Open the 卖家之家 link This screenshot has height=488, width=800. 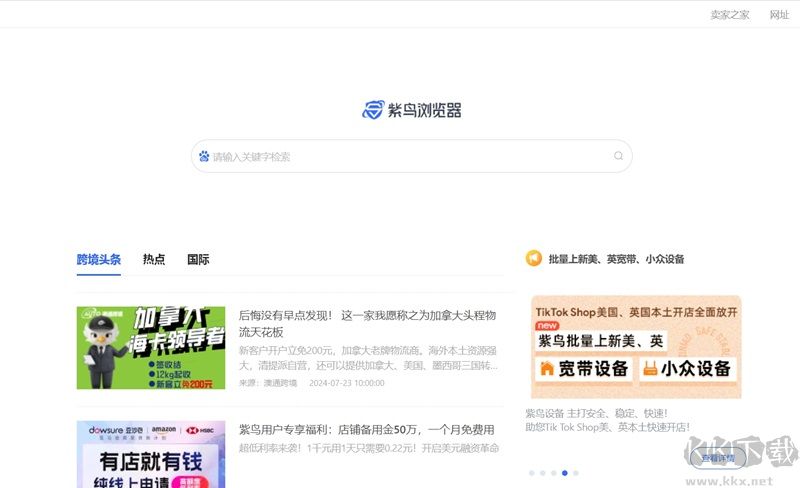point(730,15)
